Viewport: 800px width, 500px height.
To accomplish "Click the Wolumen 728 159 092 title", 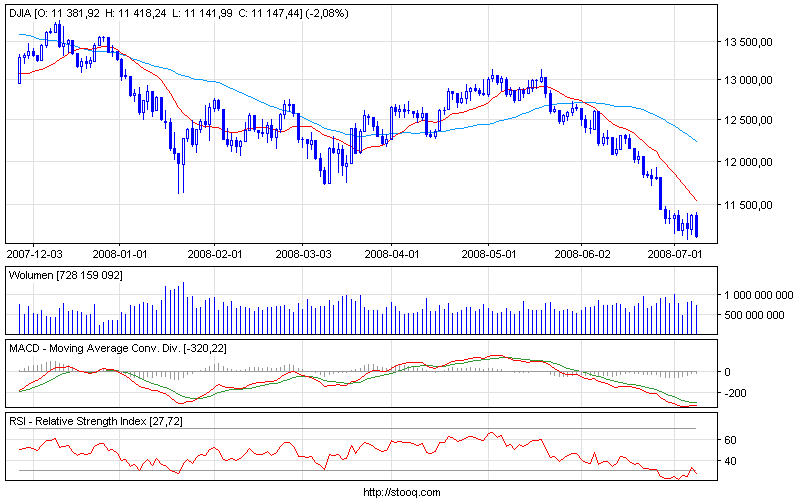I will 66,276.
